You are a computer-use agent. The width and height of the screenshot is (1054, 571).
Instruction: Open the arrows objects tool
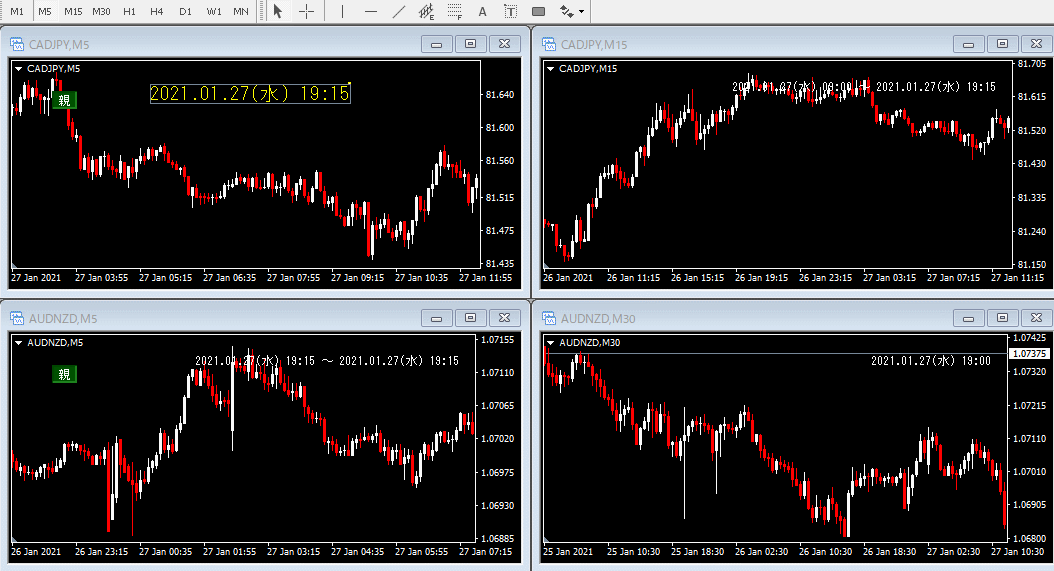point(566,11)
